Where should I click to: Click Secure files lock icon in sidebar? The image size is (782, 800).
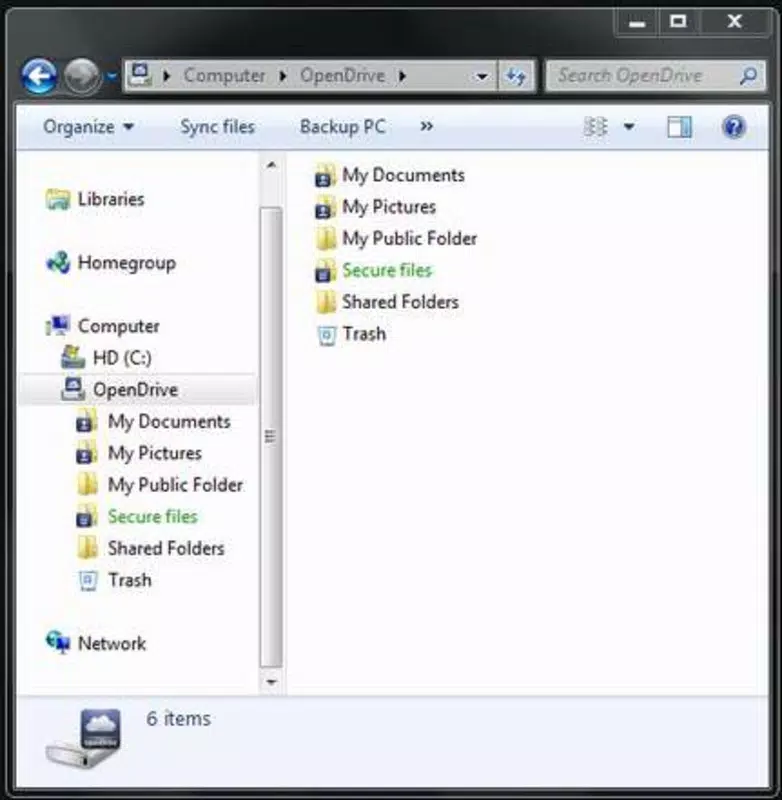pos(87,516)
